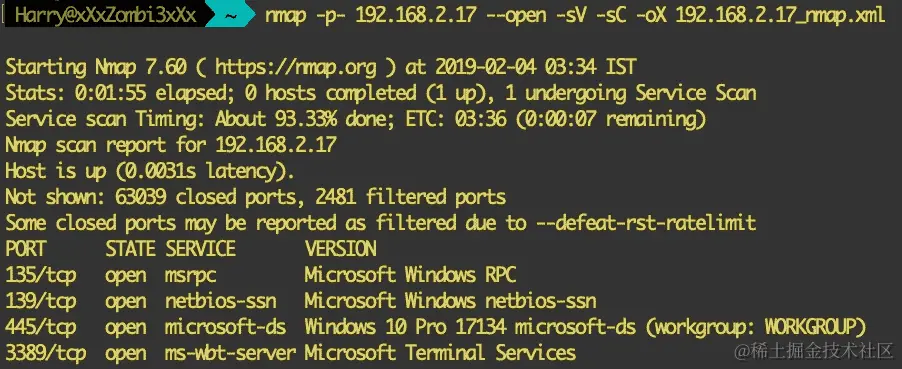902x369 pixels.
Task: Click the nmap command text
Action: [575, 16]
